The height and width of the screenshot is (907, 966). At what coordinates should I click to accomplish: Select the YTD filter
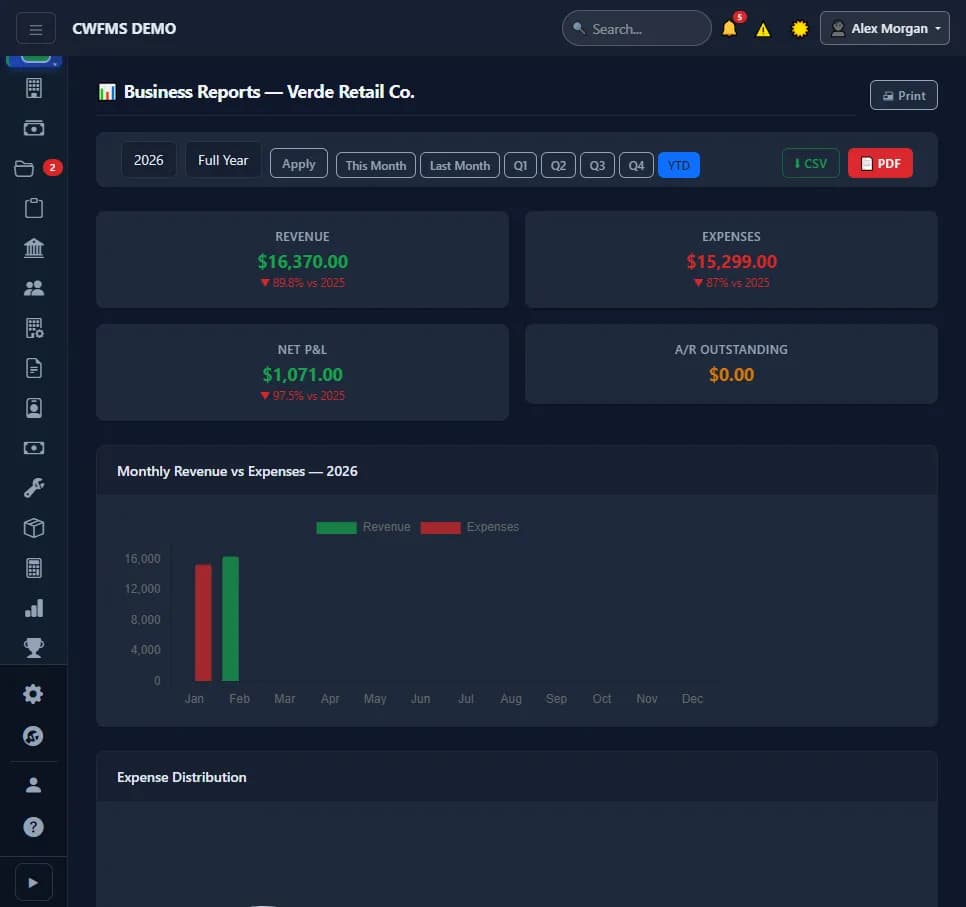point(679,165)
